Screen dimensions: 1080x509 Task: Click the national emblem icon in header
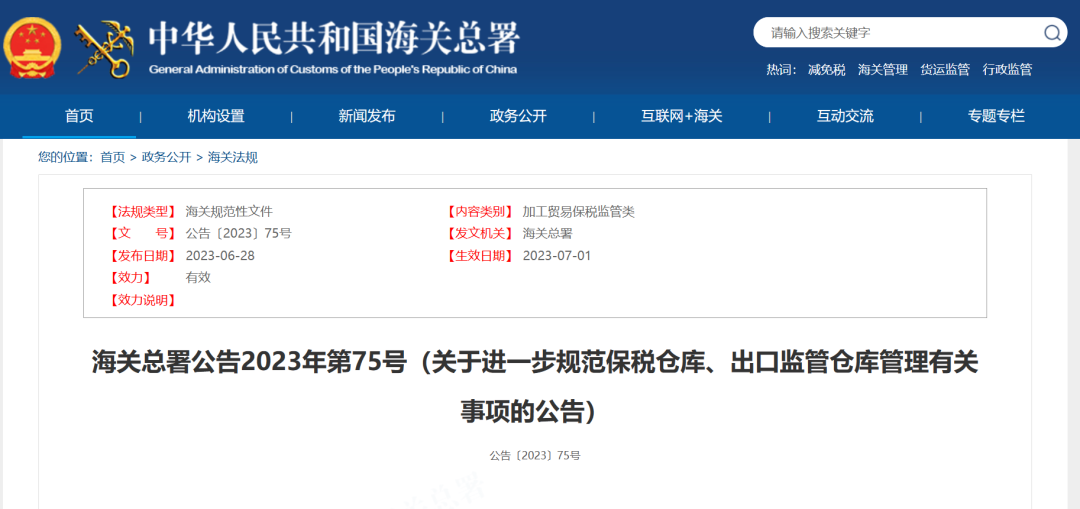click(x=32, y=47)
